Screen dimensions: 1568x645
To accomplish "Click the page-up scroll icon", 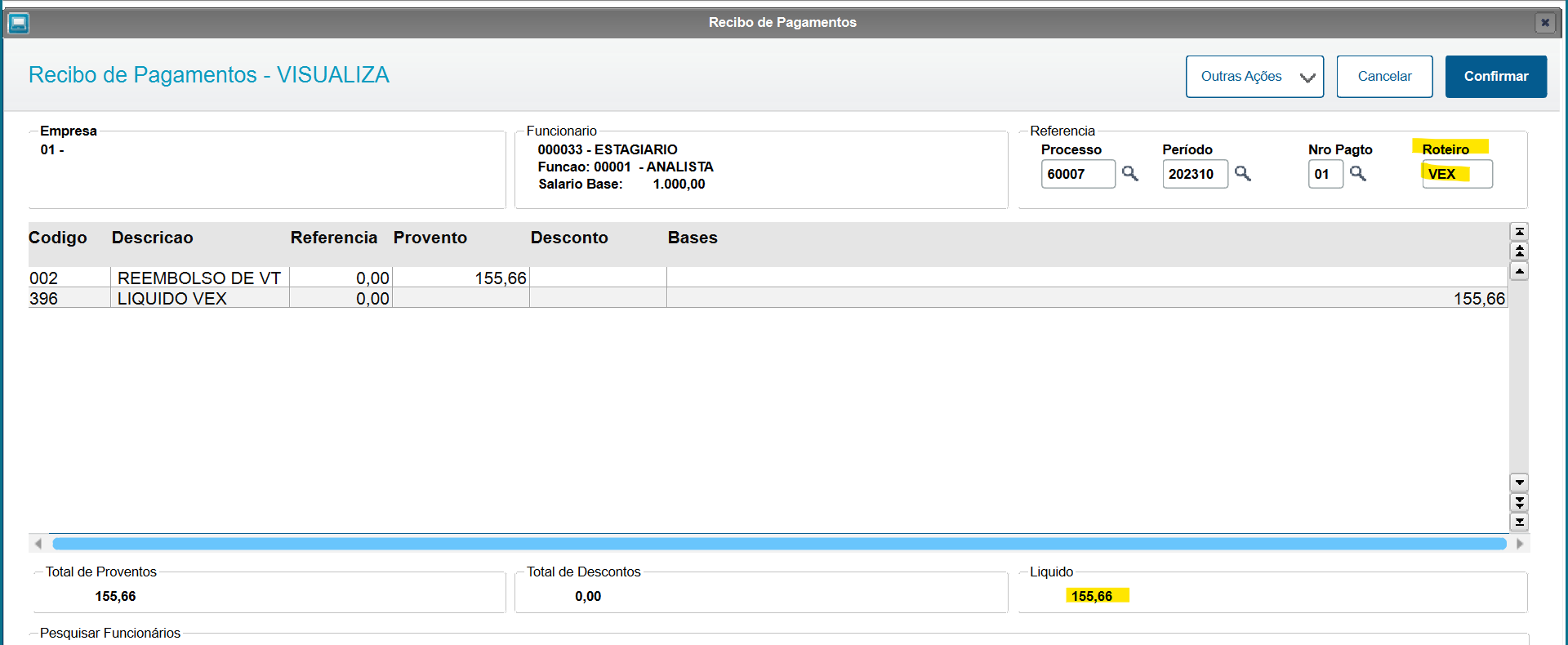I will pyautogui.click(x=1520, y=251).
